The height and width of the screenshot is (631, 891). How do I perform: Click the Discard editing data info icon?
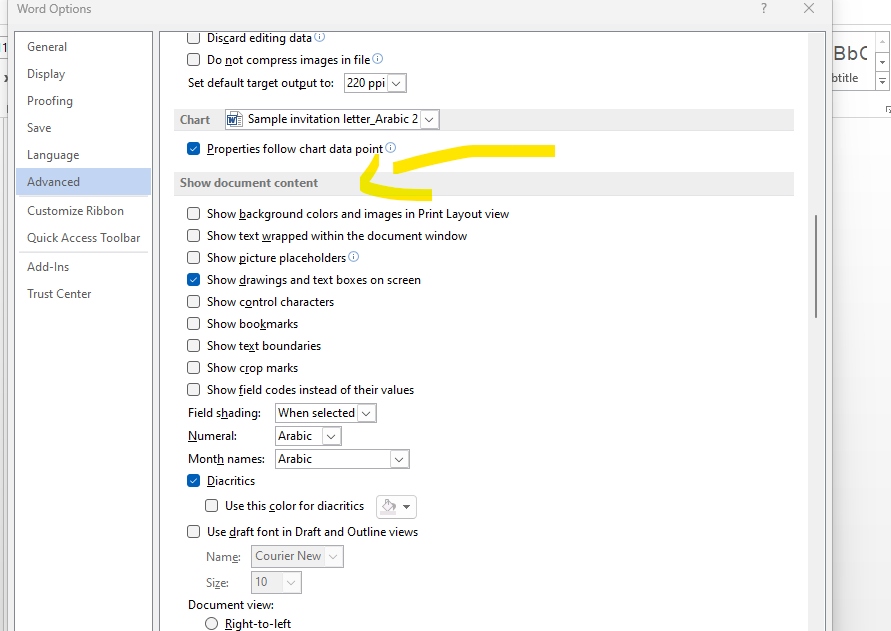[320, 37]
